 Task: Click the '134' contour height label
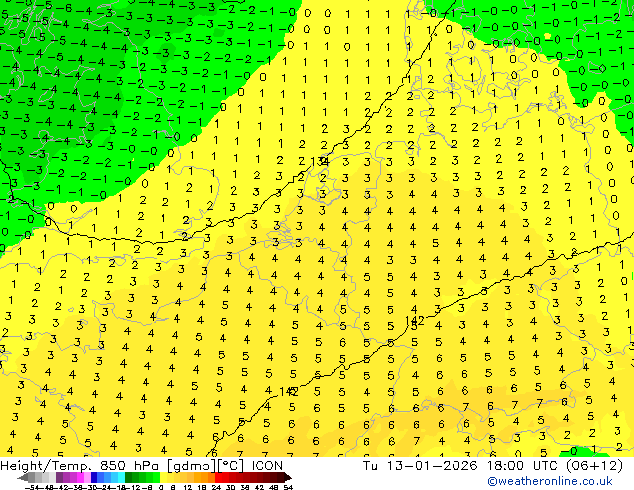tap(320, 162)
